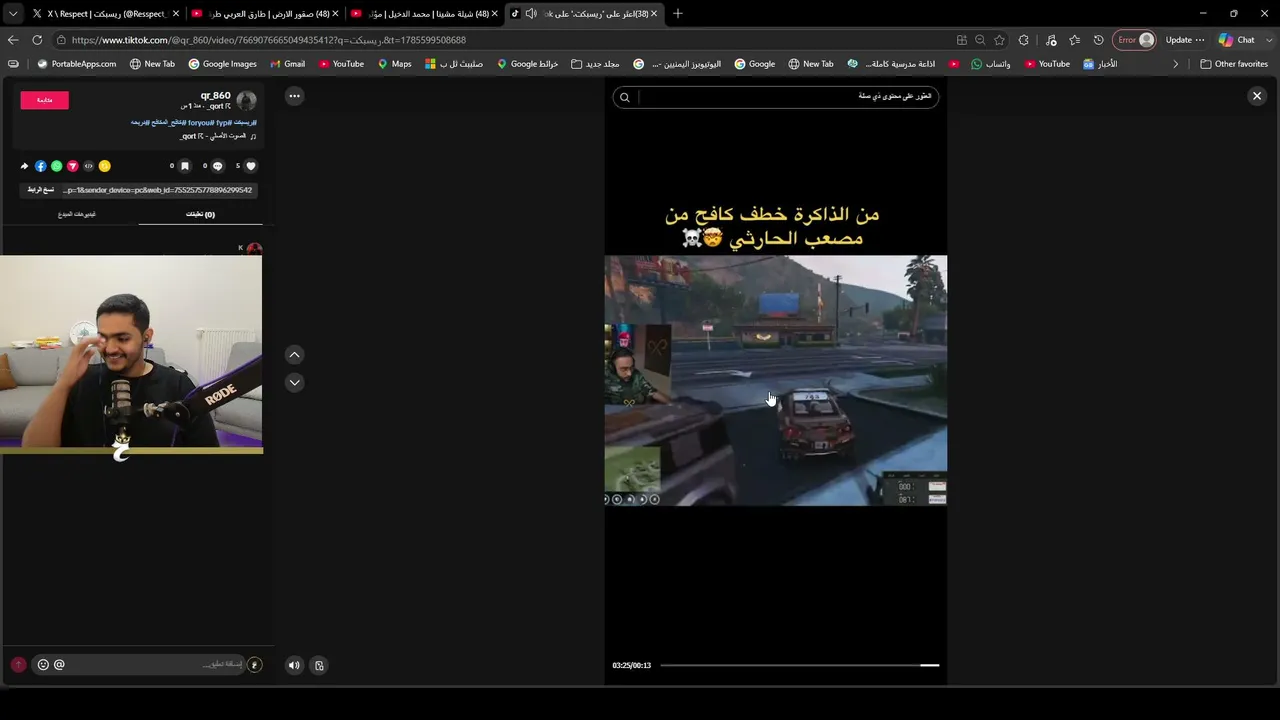The width and height of the screenshot is (1280, 720).
Task: Open browser history icon
Action: [1099, 40]
